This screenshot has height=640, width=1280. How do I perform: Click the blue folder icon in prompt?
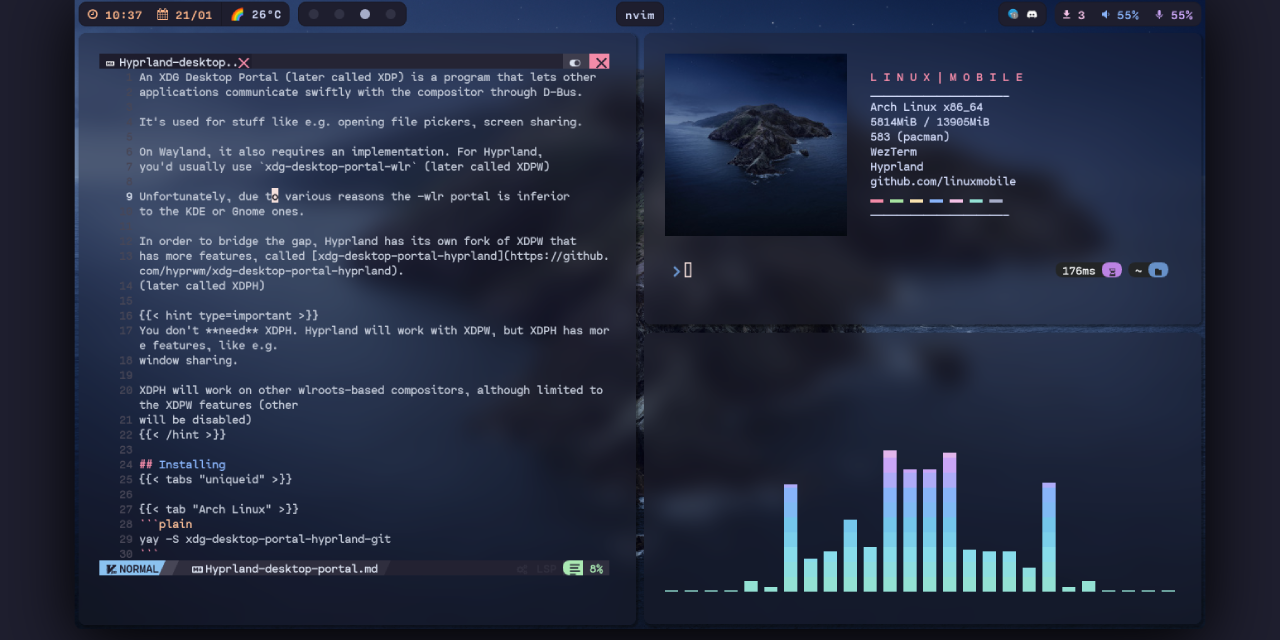[x=1158, y=270]
